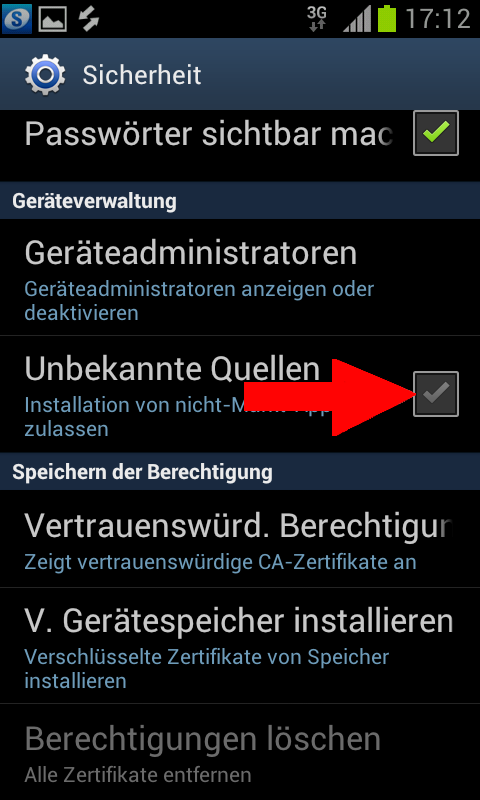Tap 'Zeigt vertrauenswürdige CA-Zertifikate an' description
480x800 pixels.
220,562
